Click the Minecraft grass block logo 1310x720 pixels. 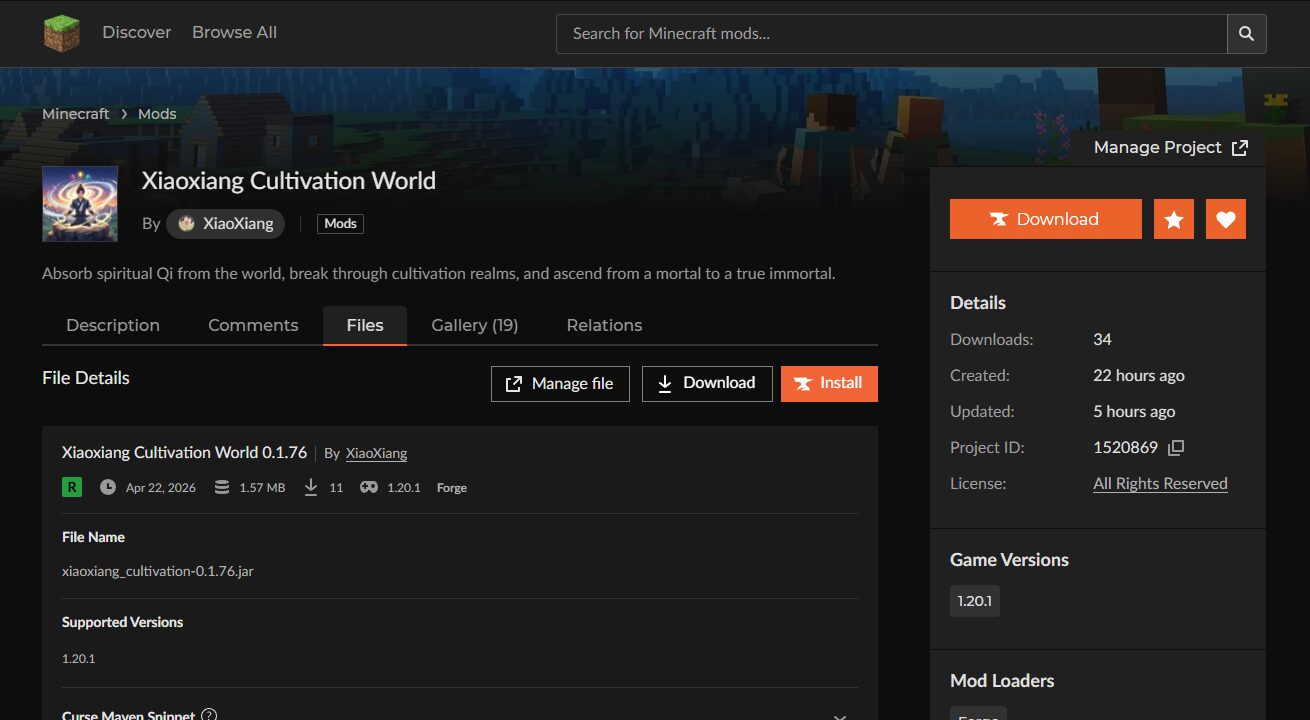61,33
